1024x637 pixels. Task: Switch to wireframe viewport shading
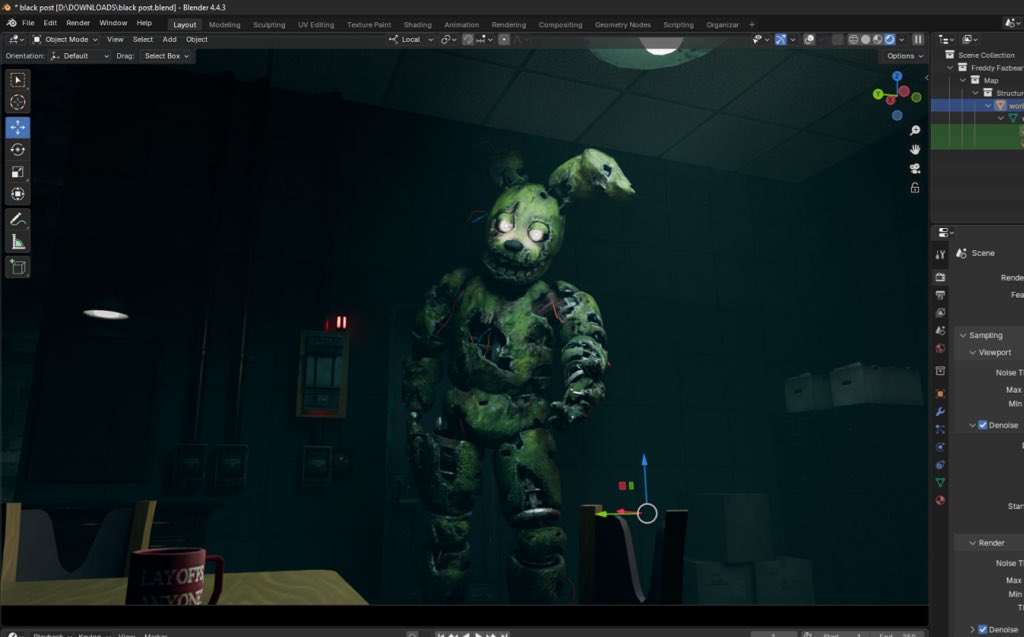853,39
